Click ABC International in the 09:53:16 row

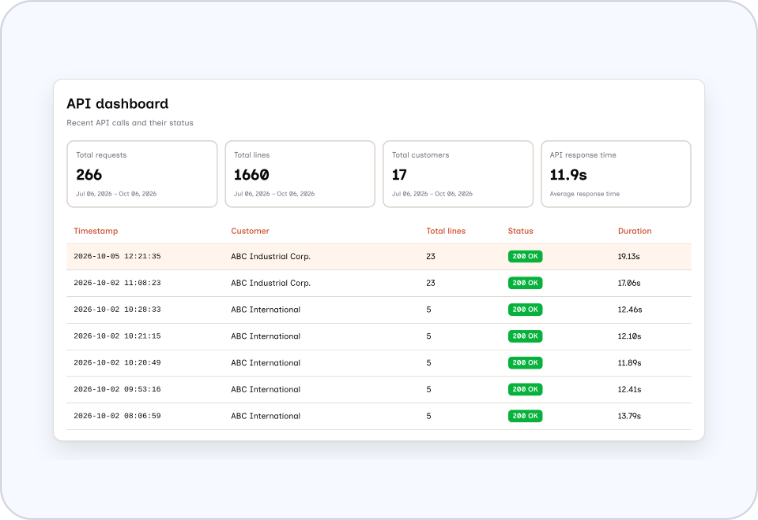(x=265, y=389)
